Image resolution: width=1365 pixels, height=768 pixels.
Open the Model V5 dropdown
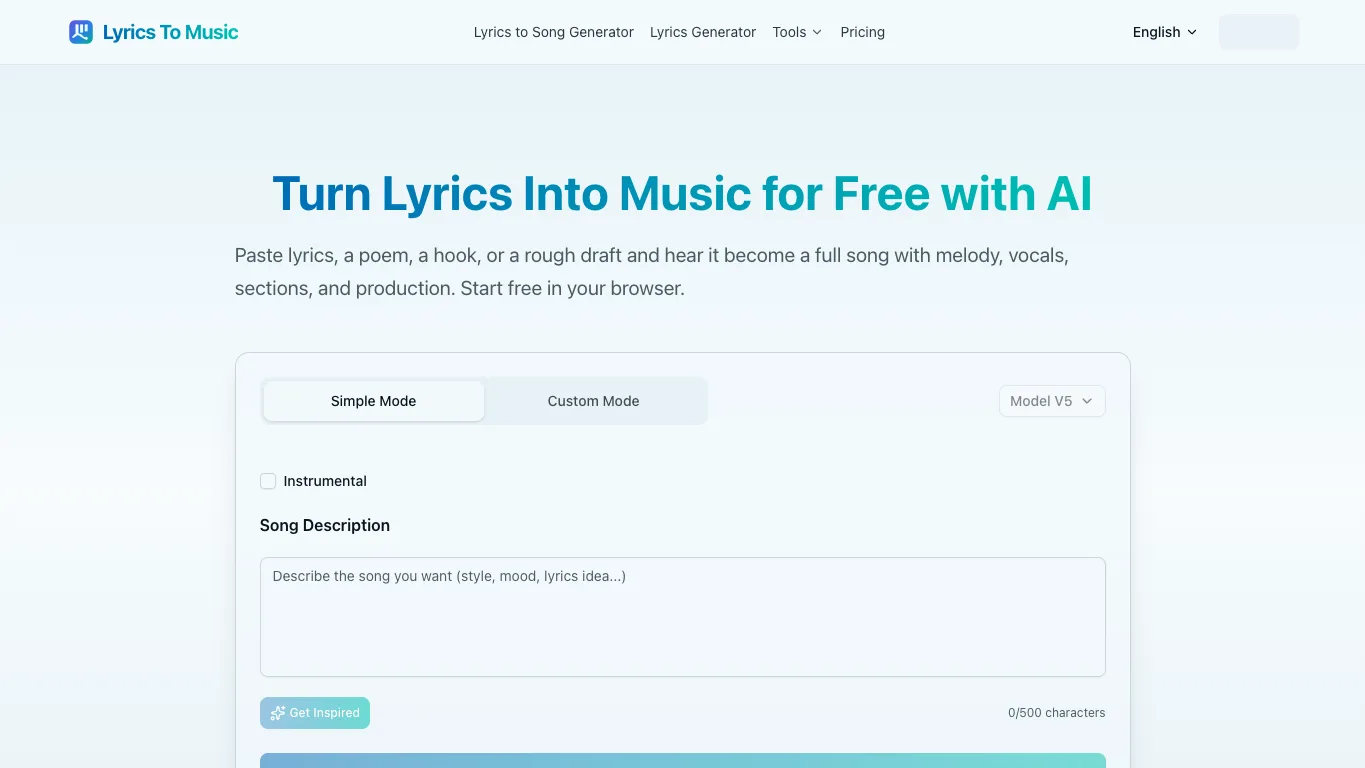1052,401
